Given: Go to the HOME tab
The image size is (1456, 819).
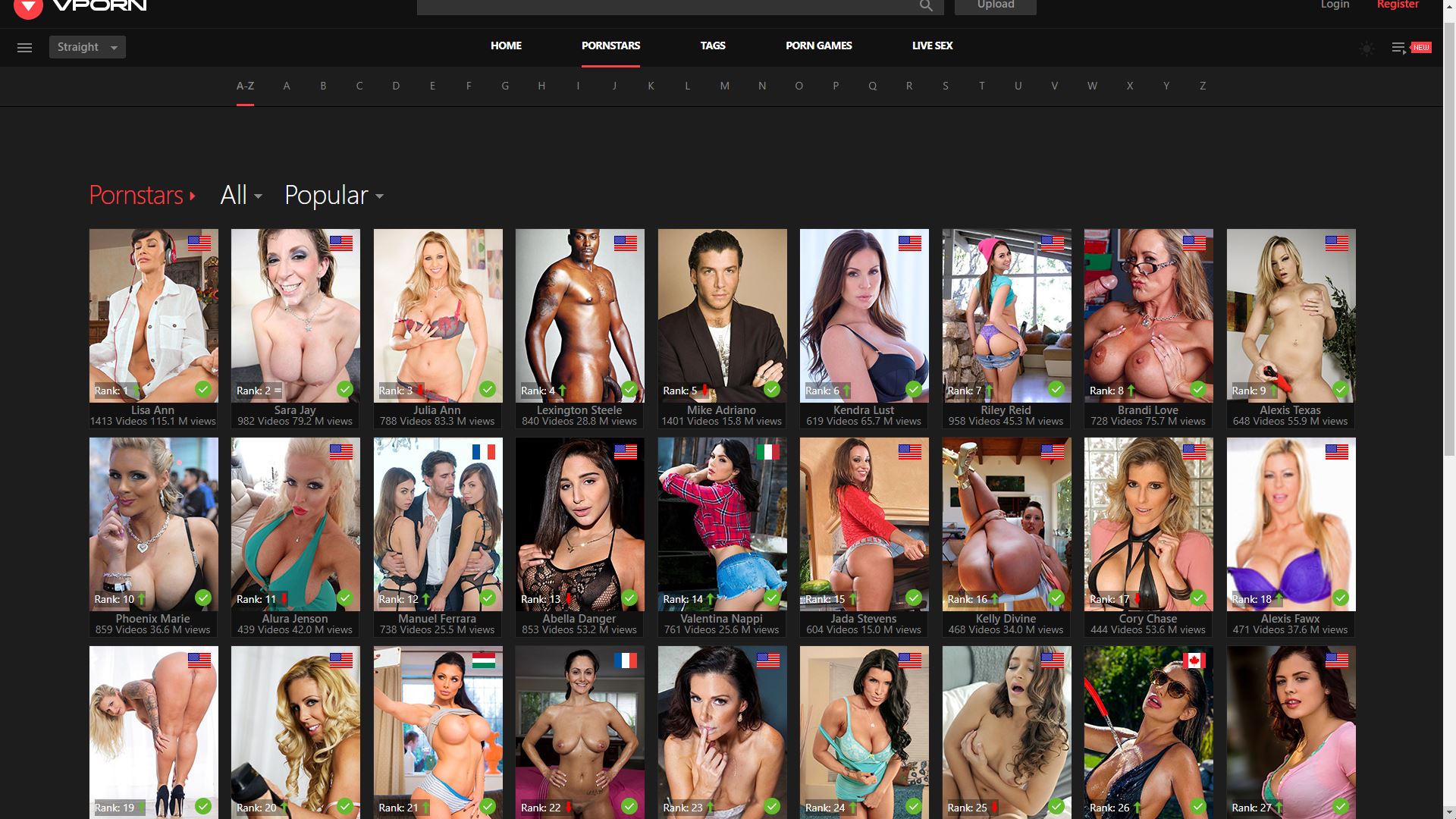Looking at the screenshot, I should pyautogui.click(x=506, y=45).
